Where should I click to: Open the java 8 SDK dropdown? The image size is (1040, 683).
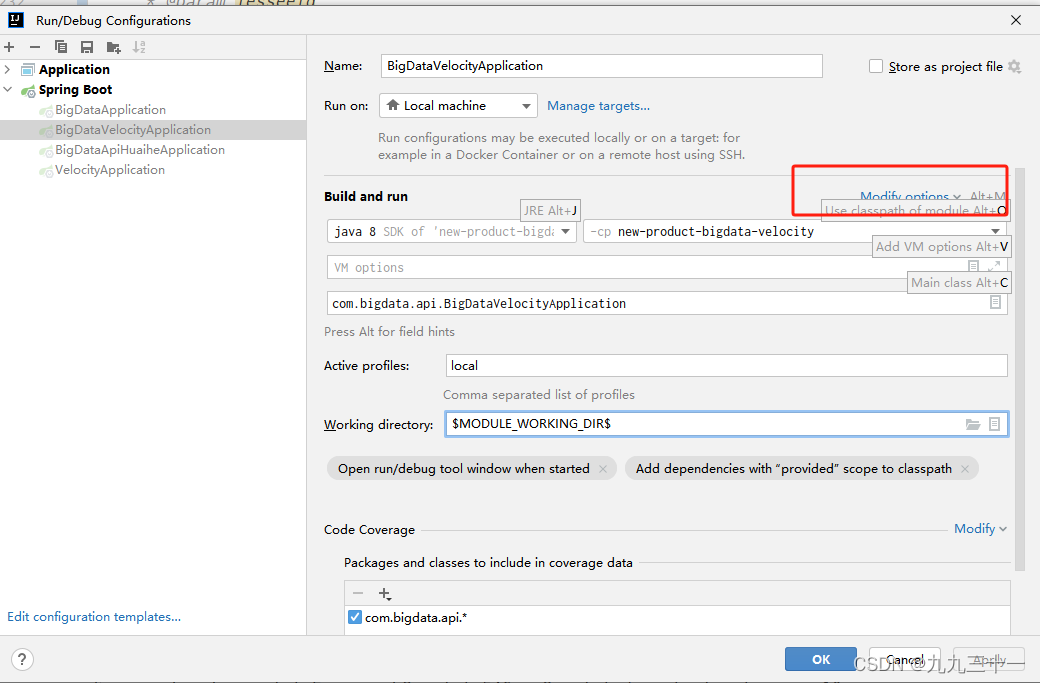[452, 231]
